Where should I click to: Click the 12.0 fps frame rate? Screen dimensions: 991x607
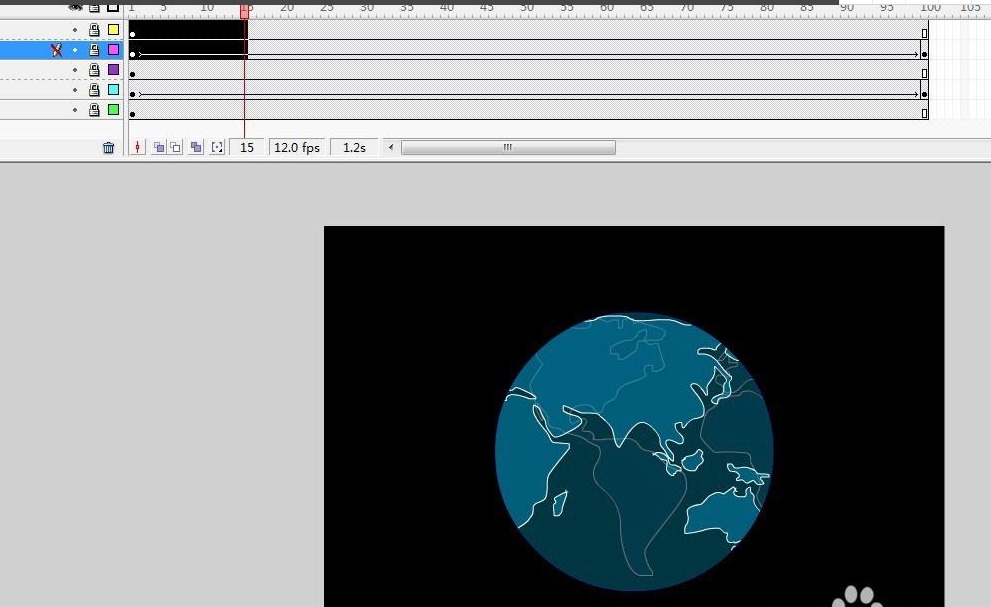tap(297, 148)
